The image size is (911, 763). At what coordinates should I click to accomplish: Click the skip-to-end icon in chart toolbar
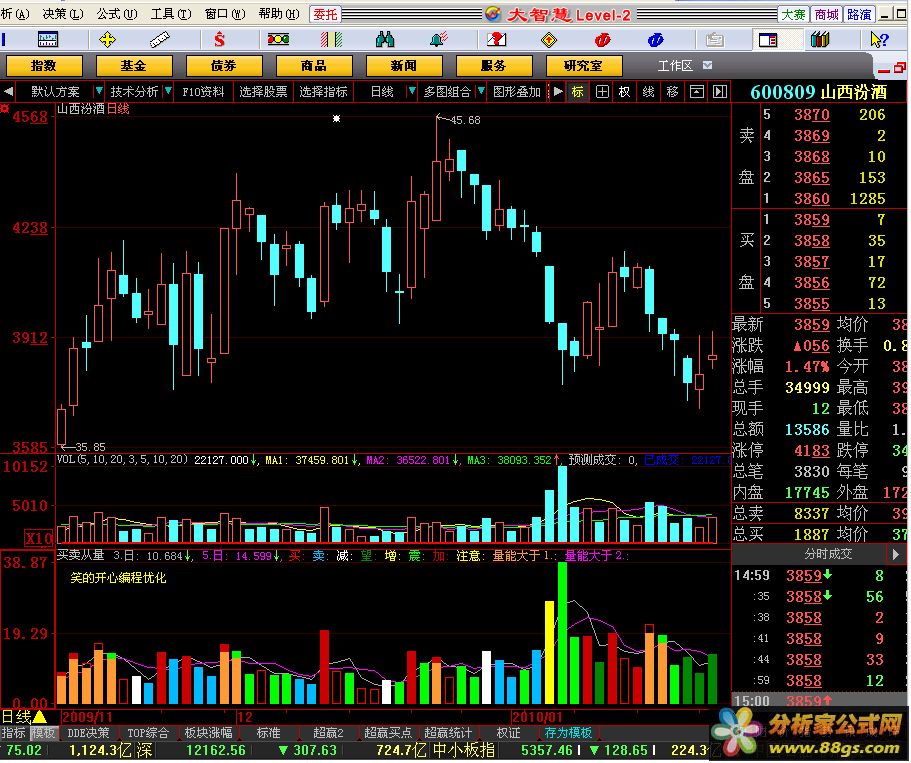point(720,91)
